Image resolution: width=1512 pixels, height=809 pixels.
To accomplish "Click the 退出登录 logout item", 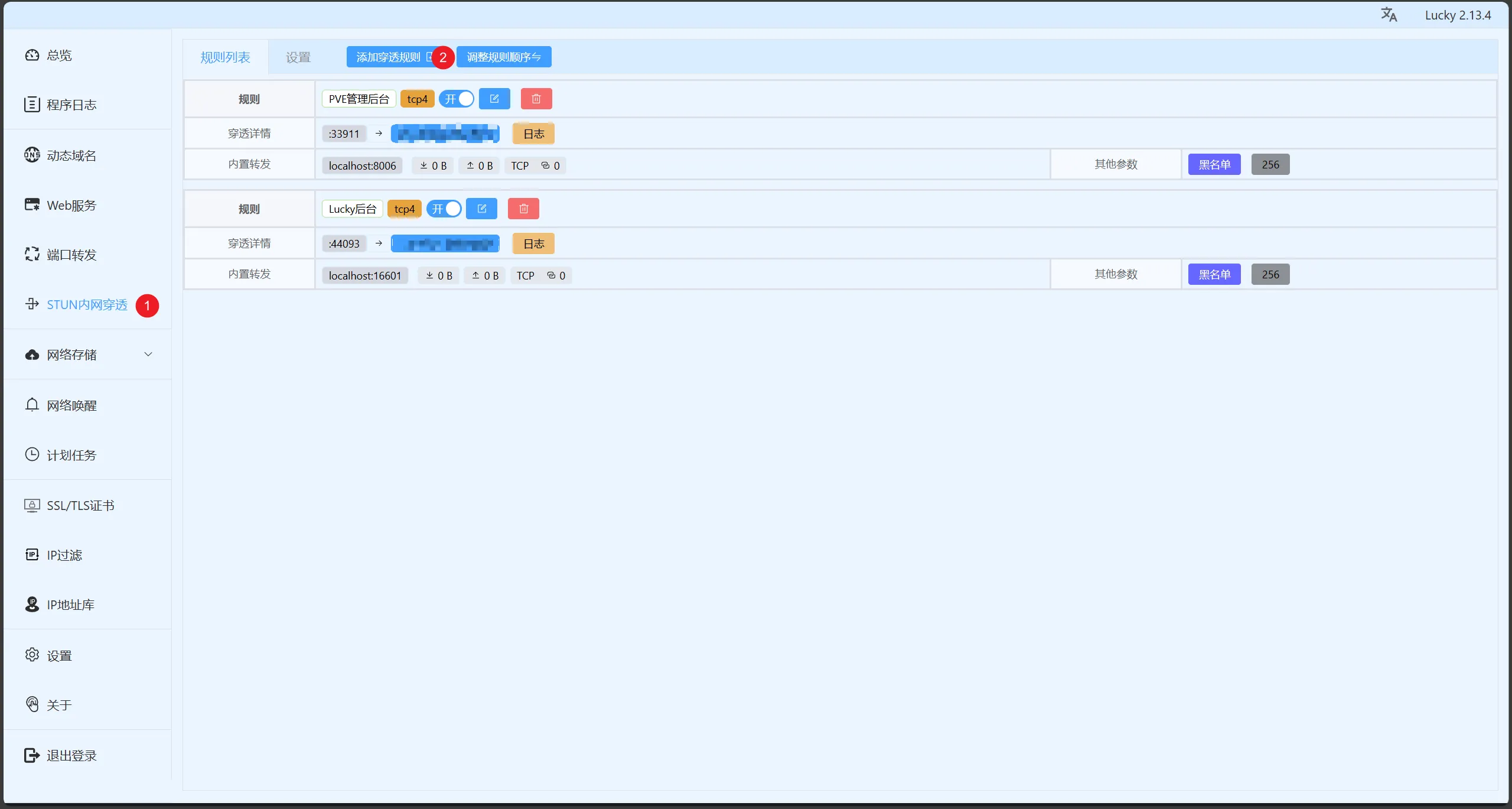I will (71, 755).
